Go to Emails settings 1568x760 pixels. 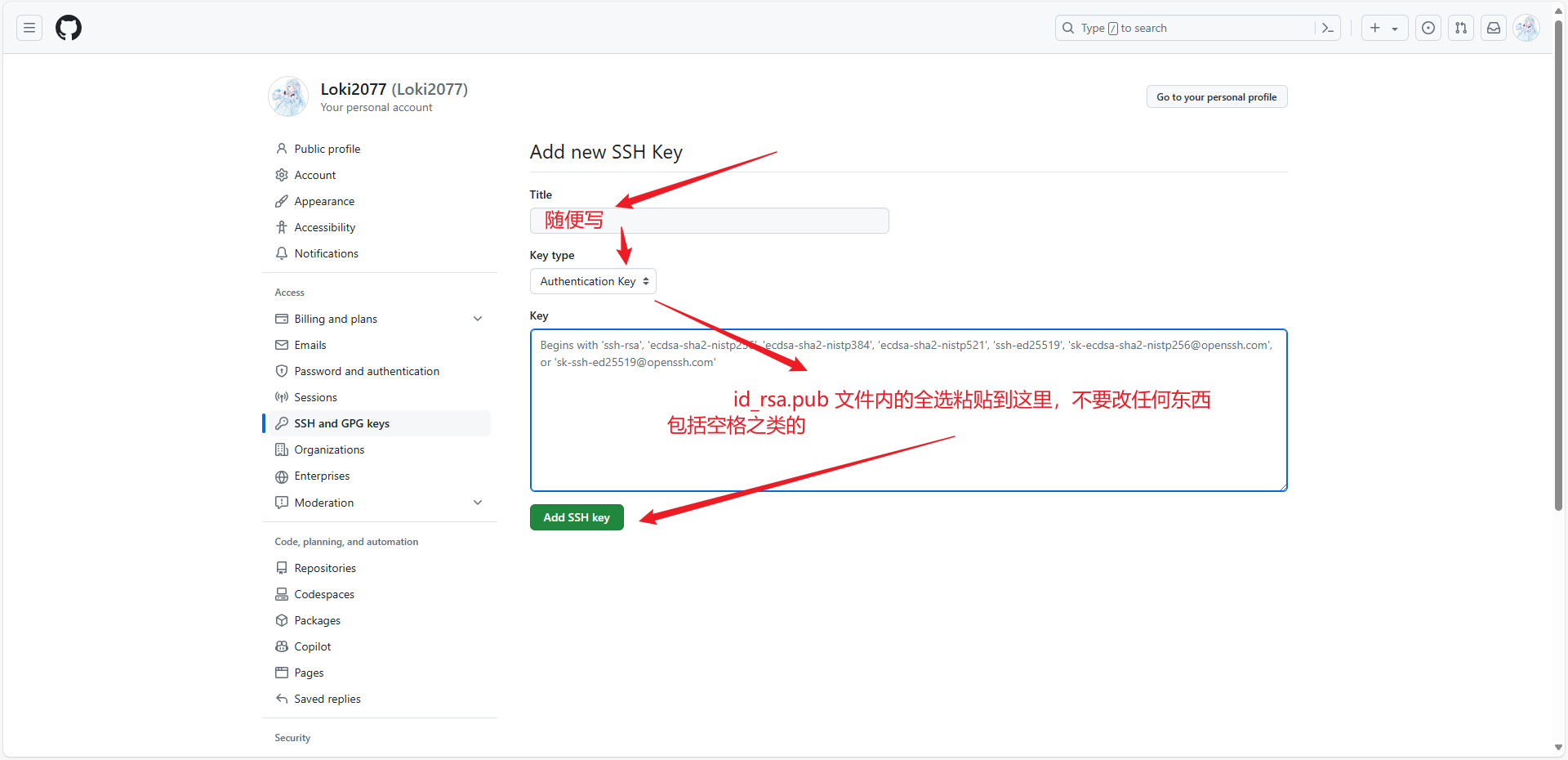coord(310,345)
